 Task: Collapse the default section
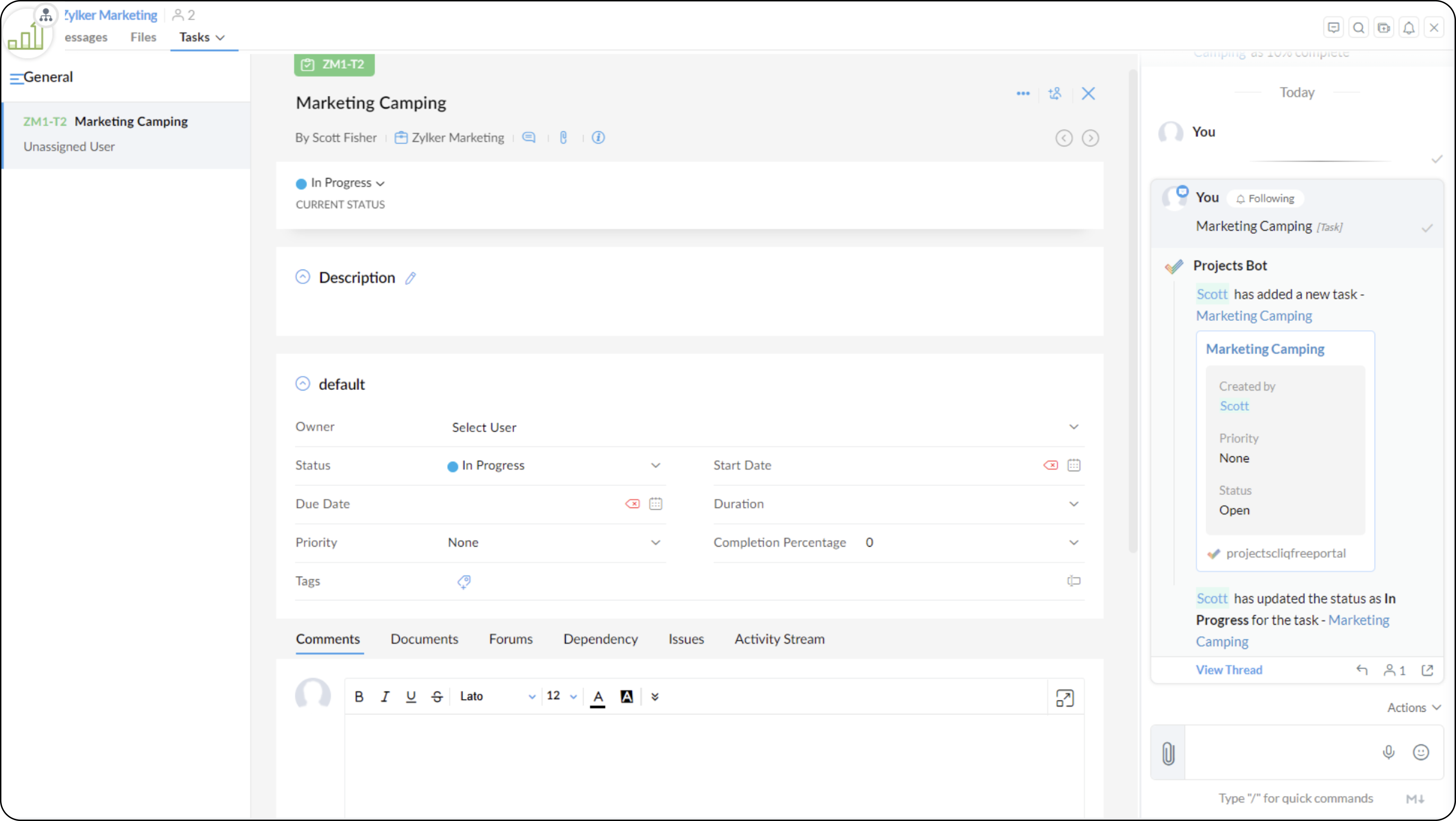303,384
